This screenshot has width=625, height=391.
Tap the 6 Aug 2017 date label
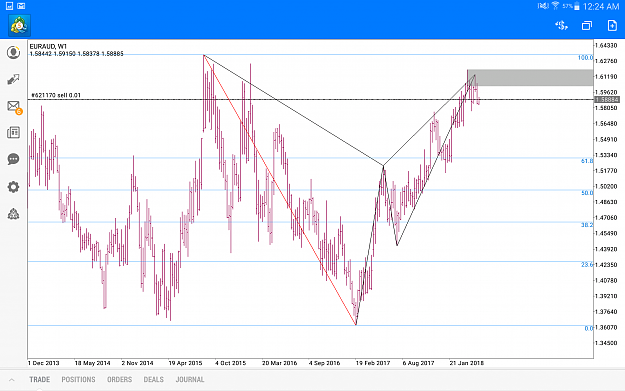point(419,363)
